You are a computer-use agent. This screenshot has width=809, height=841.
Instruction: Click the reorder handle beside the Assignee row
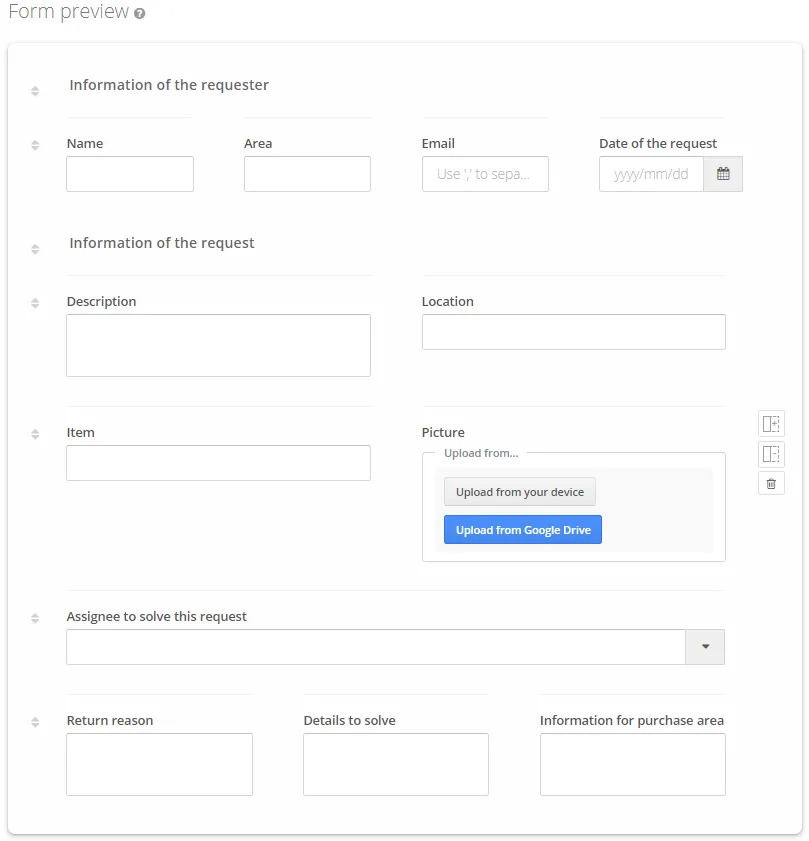point(35,618)
